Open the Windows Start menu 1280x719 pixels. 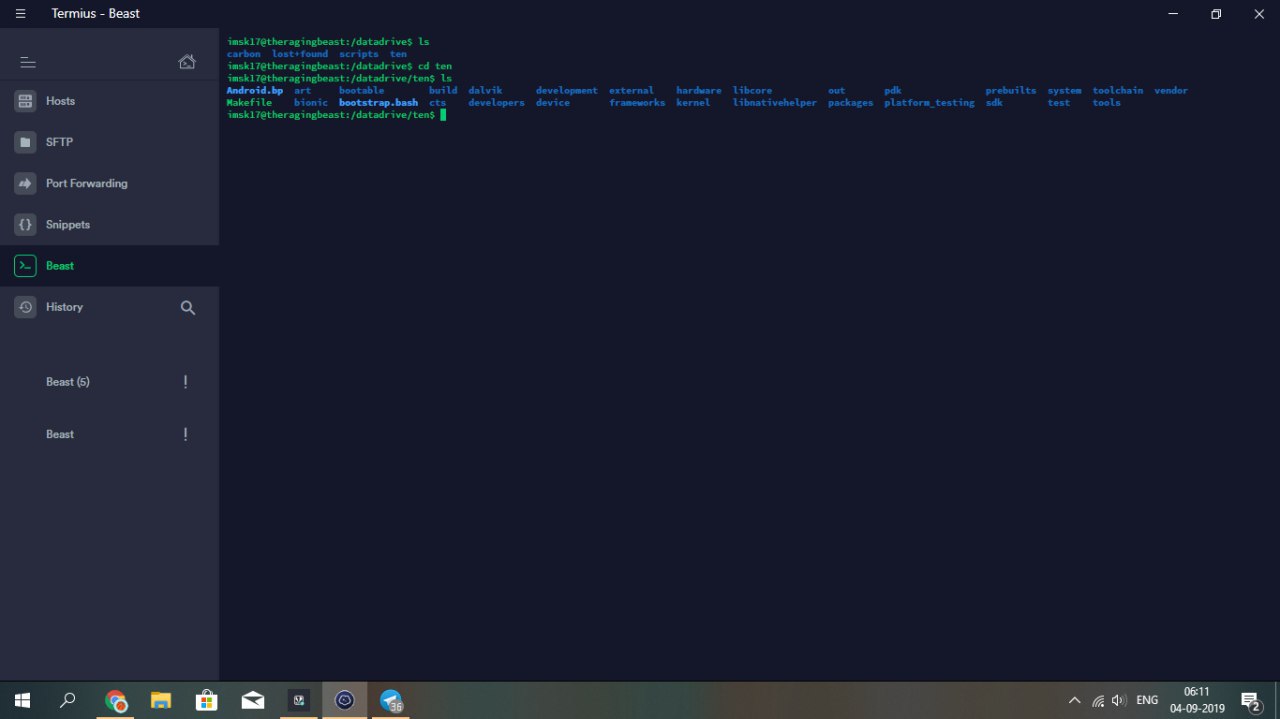point(22,700)
